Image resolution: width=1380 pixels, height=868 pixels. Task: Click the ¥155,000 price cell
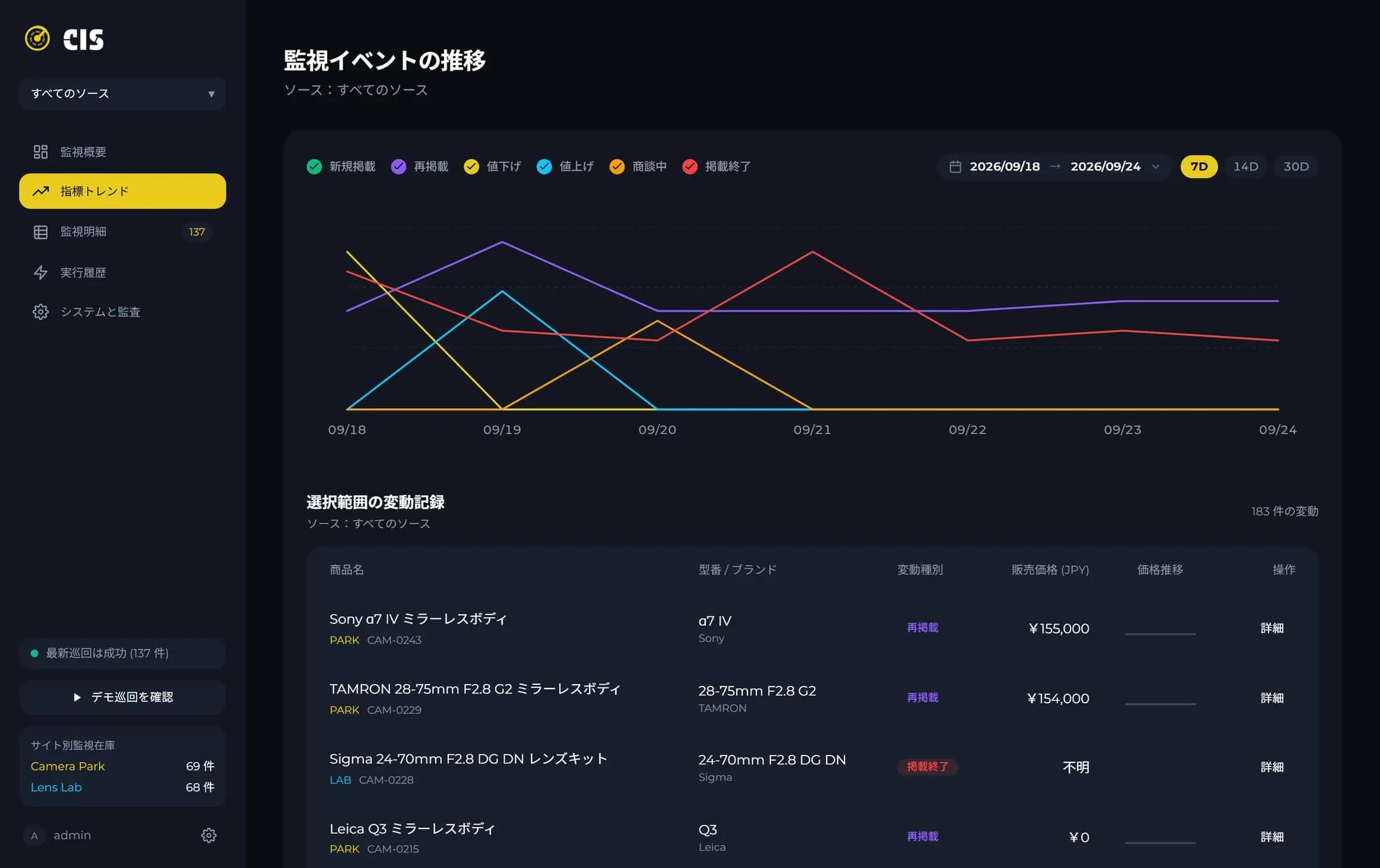pyautogui.click(x=1059, y=628)
